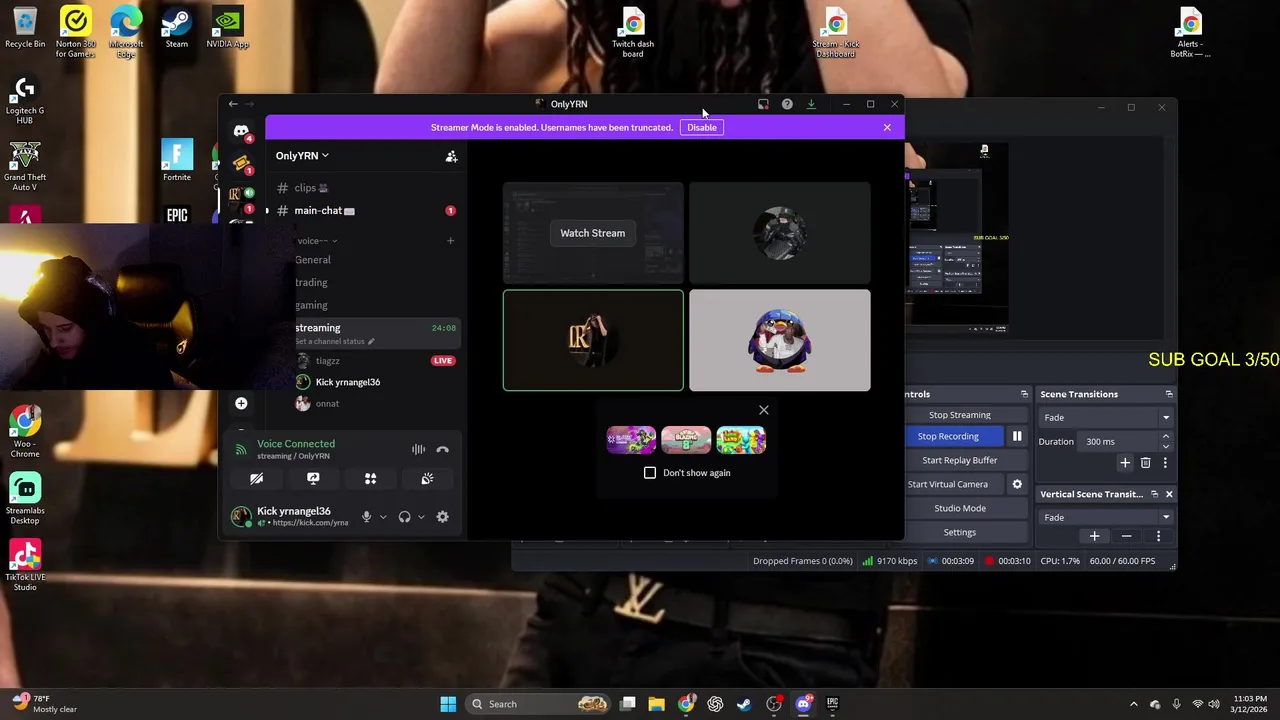1280x720 pixels.
Task: Close the Vertical Scene Transitions dock
Action: tap(1169, 494)
